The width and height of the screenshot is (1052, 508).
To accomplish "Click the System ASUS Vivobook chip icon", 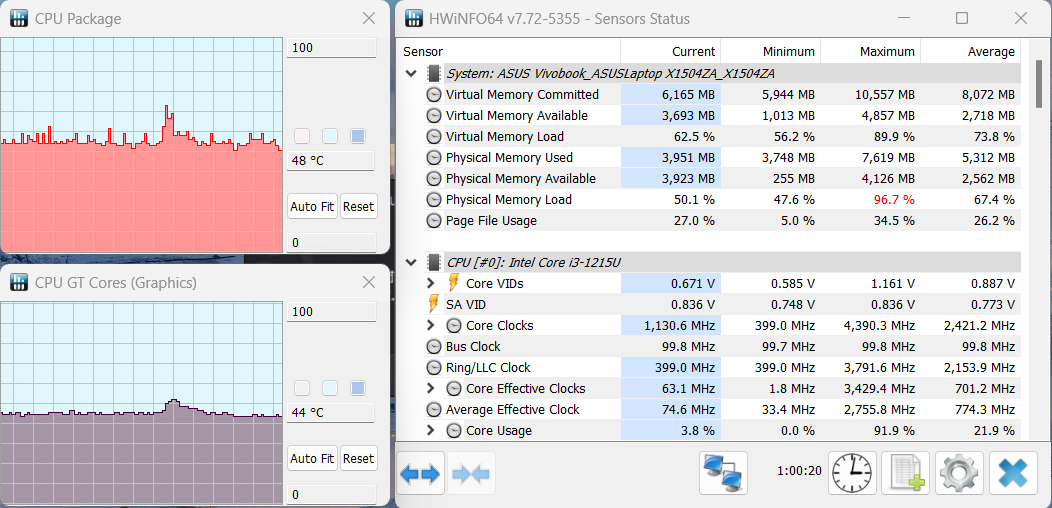I will (x=434, y=73).
